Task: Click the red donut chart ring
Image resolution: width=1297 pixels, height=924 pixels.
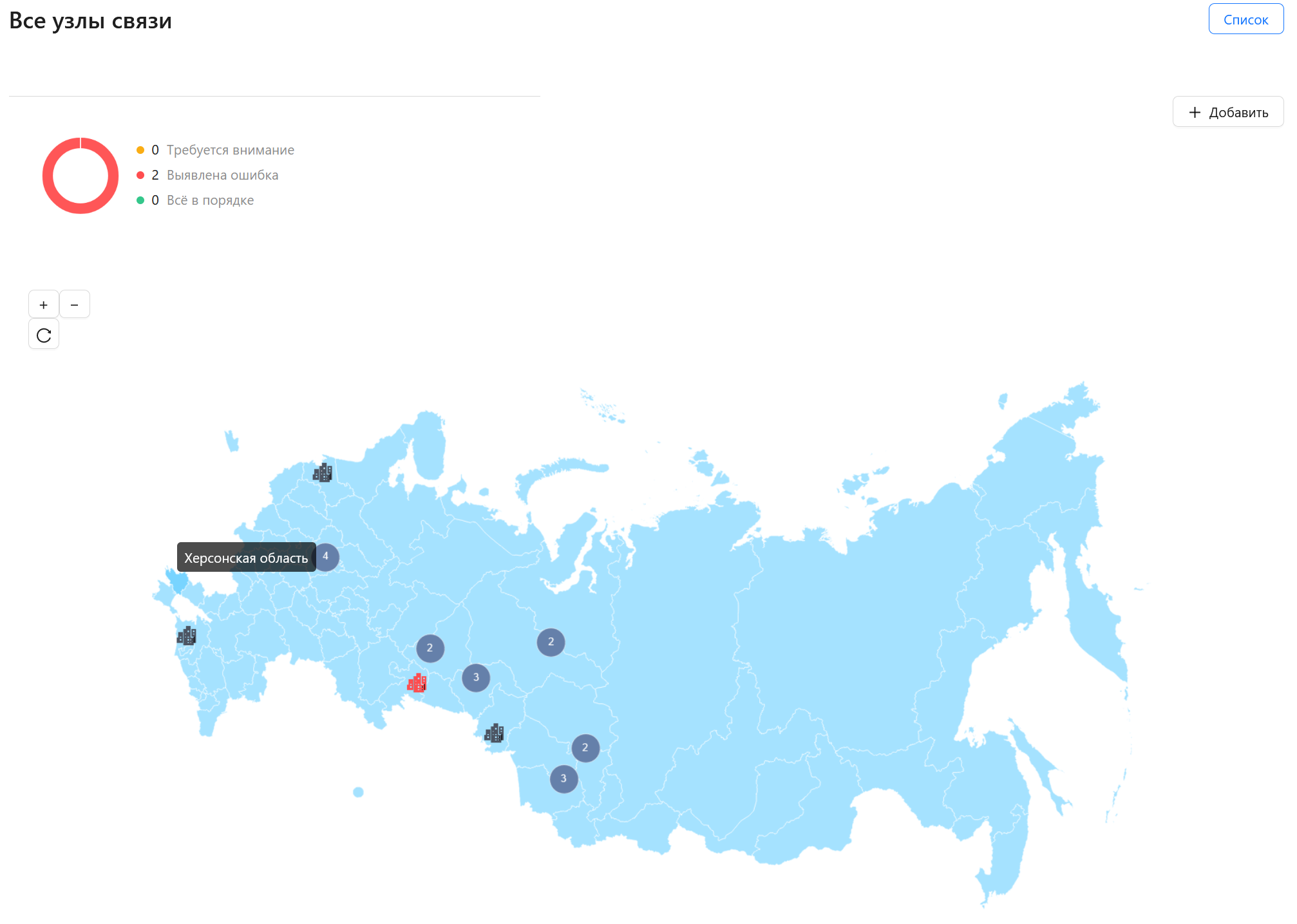Action: click(47, 176)
